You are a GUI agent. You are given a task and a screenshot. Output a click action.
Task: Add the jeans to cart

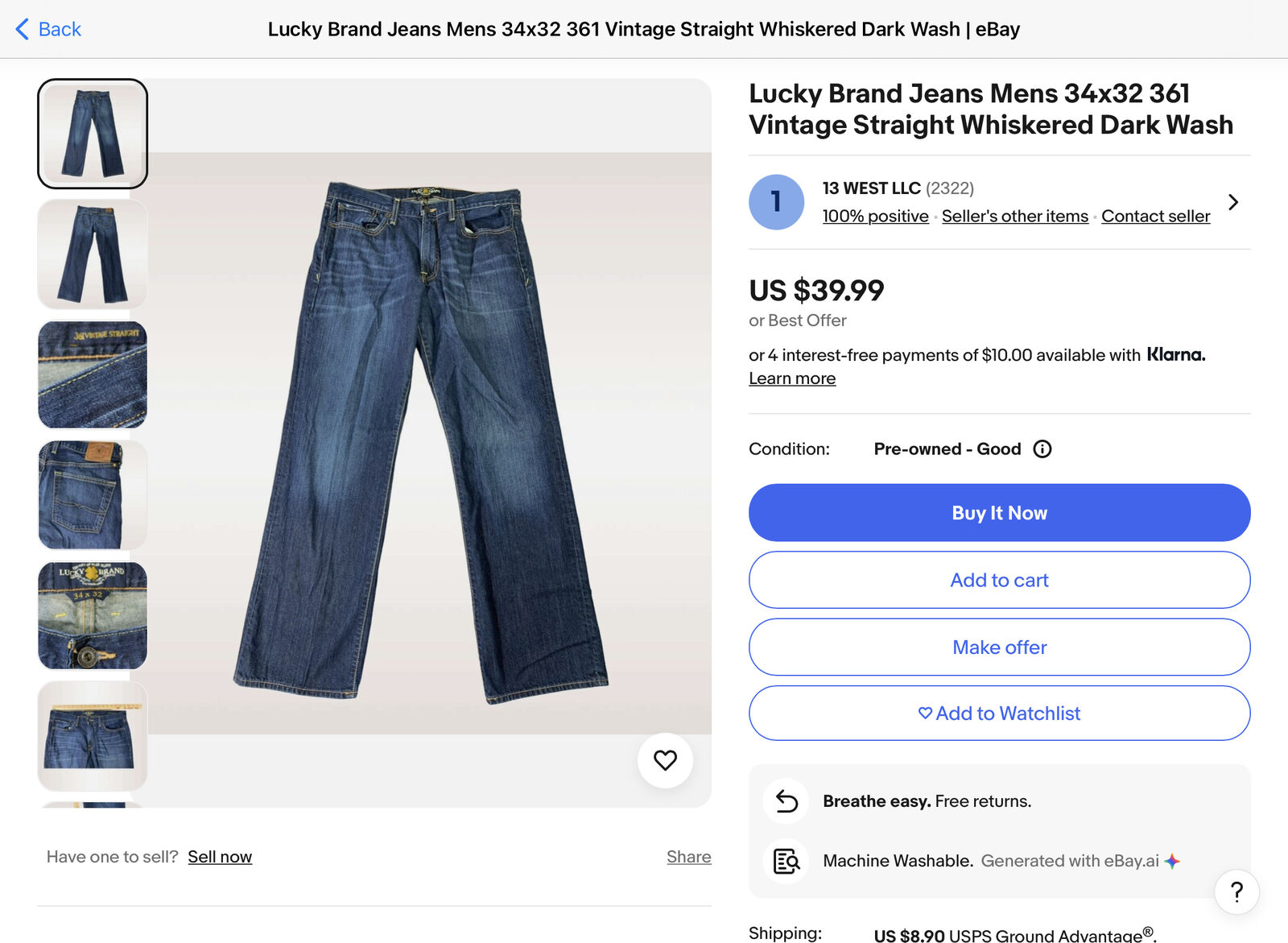pyautogui.click(x=999, y=580)
